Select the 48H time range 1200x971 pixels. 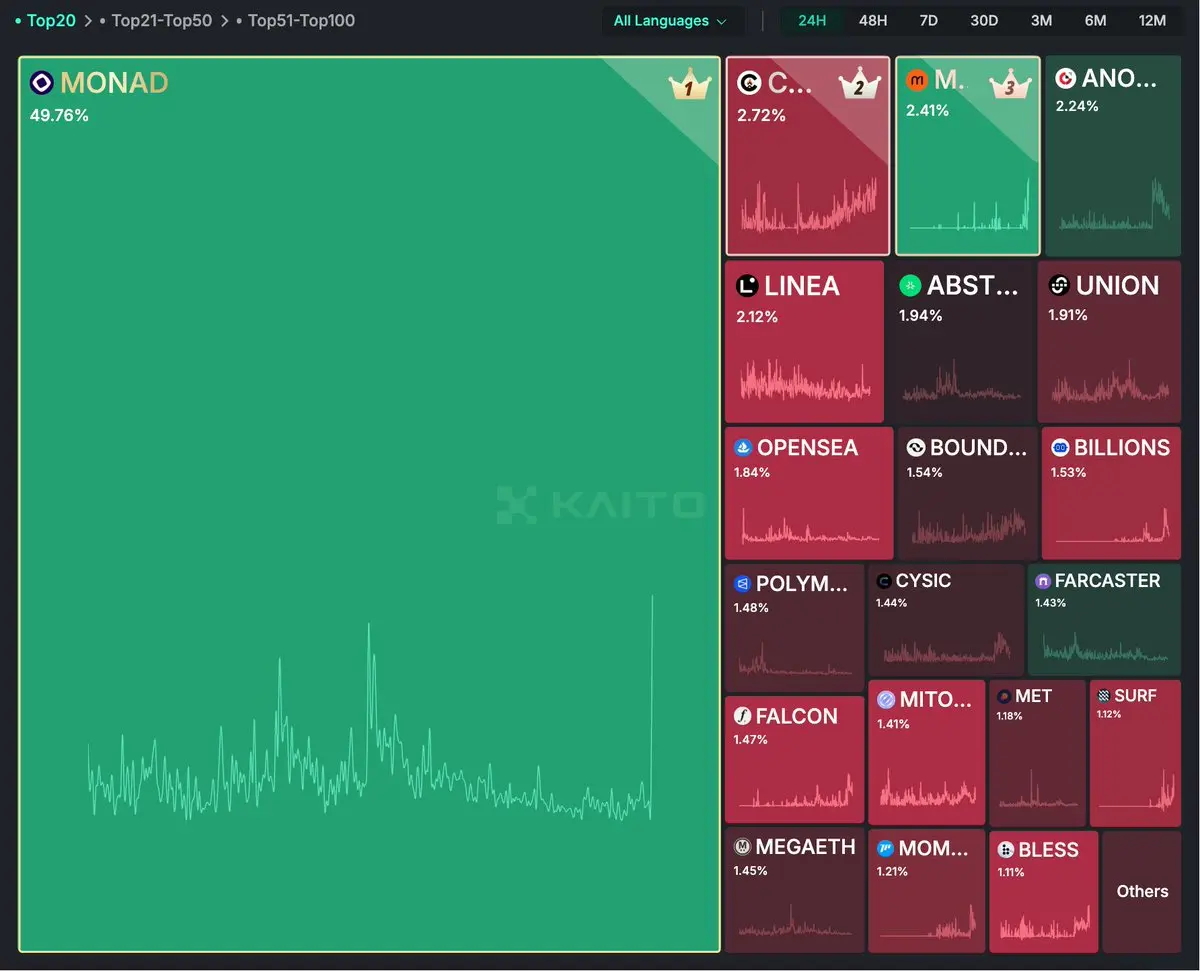pyautogui.click(x=873, y=21)
